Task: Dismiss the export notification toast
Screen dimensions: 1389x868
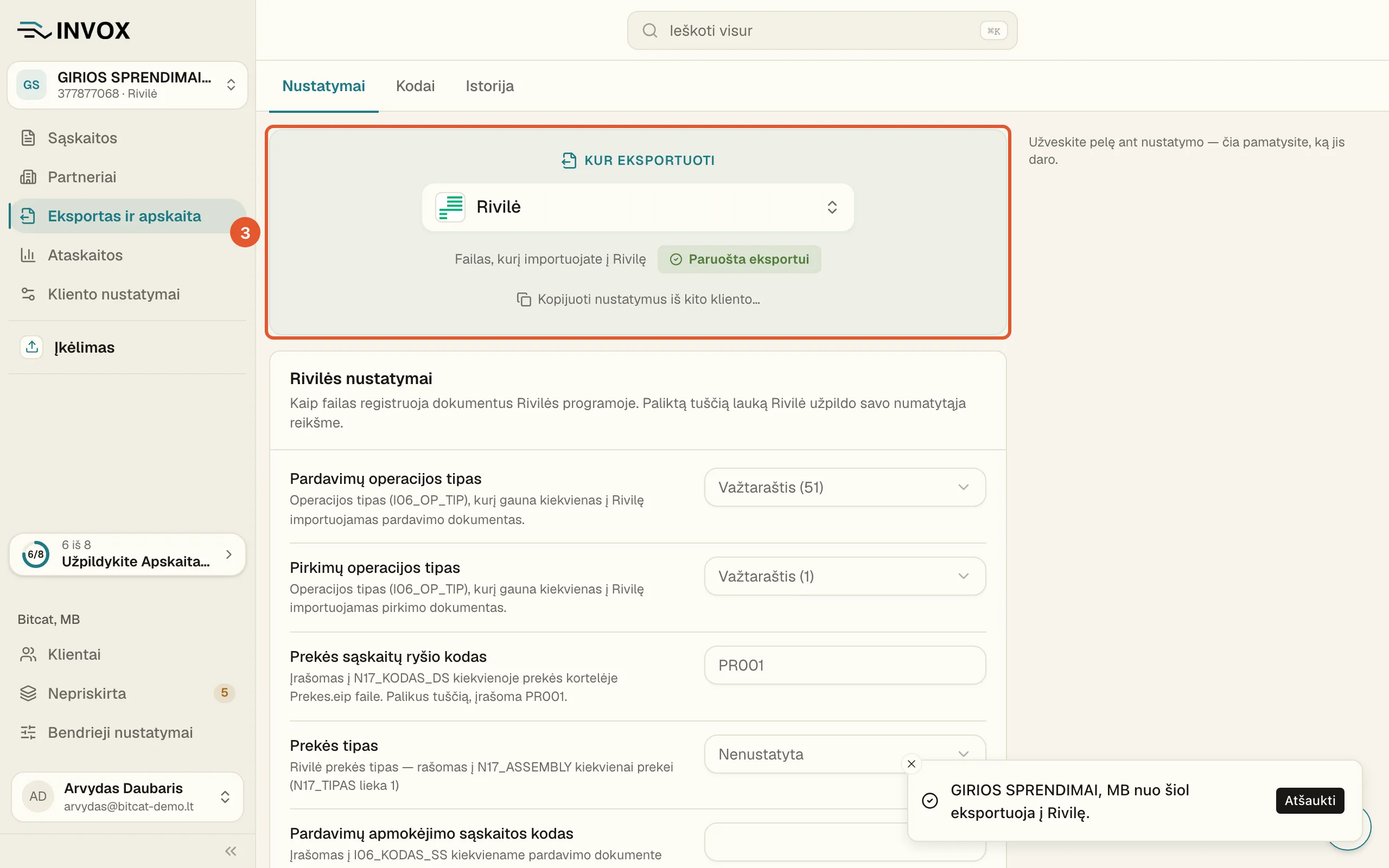Action: [x=911, y=763]
